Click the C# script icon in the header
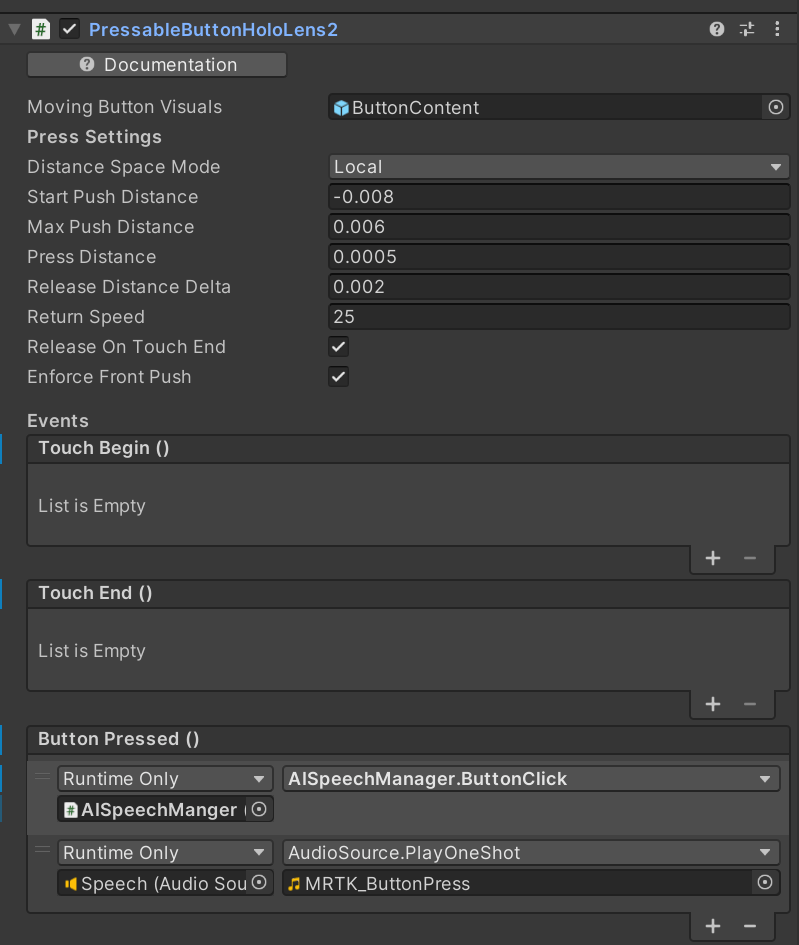 tap(40, 29)
